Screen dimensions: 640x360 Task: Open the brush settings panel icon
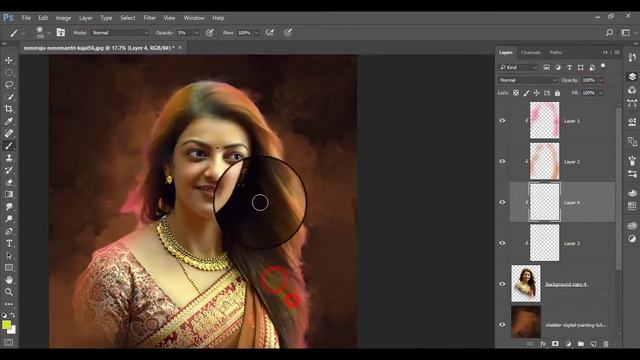[61, 33]
